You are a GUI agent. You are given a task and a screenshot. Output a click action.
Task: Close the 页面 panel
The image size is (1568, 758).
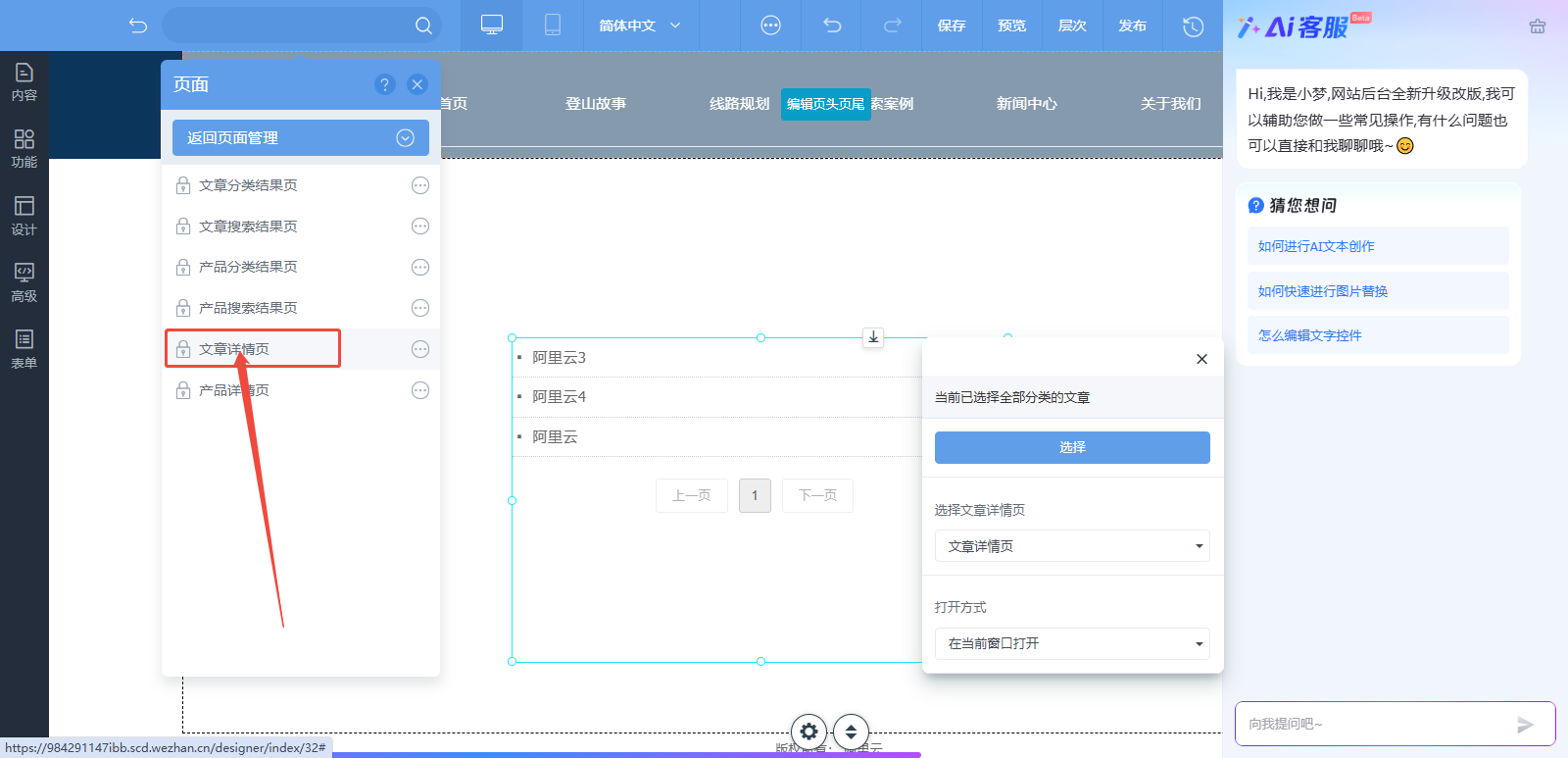coord(417,84)
